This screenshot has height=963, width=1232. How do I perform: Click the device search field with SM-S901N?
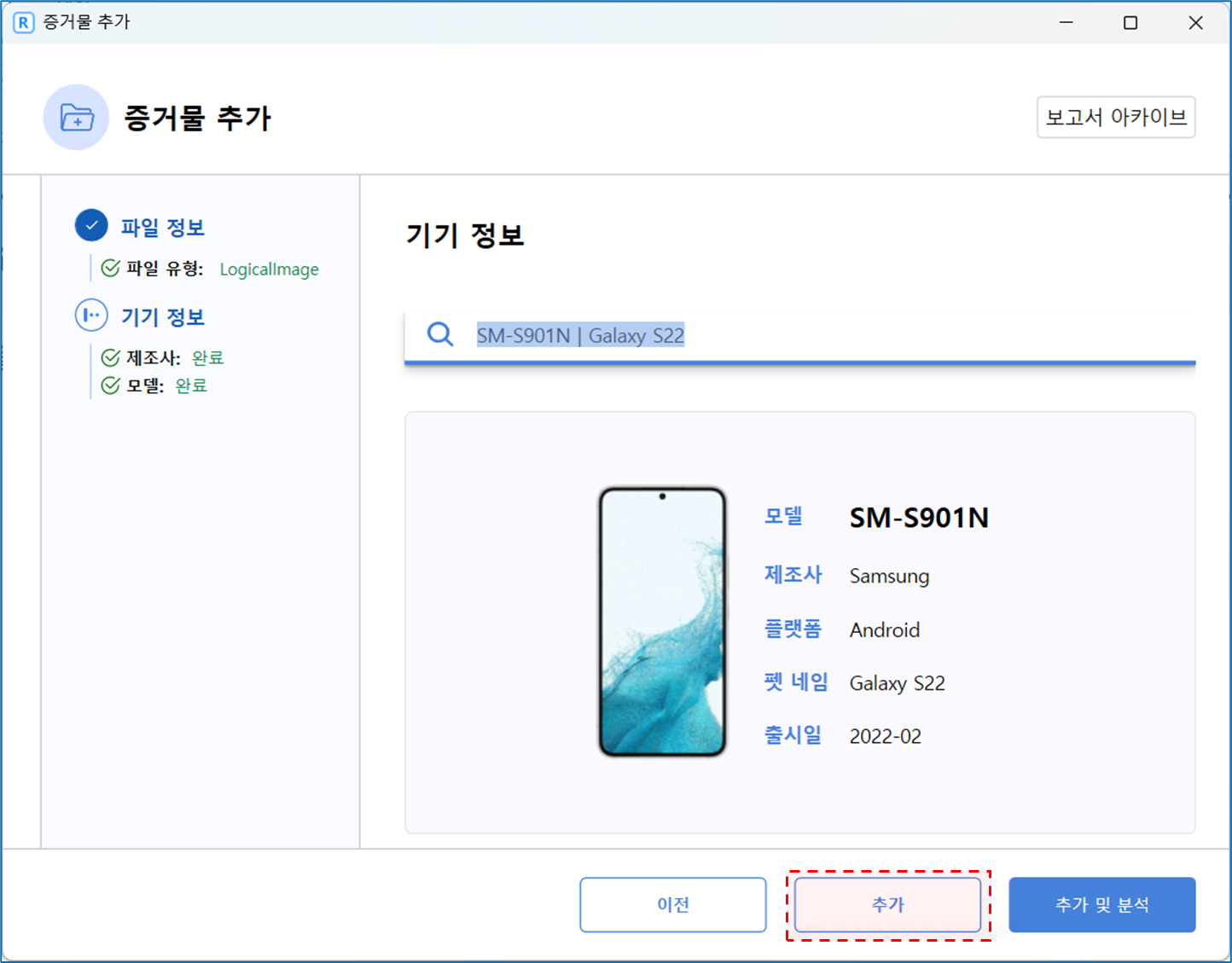tap(799, 335)
